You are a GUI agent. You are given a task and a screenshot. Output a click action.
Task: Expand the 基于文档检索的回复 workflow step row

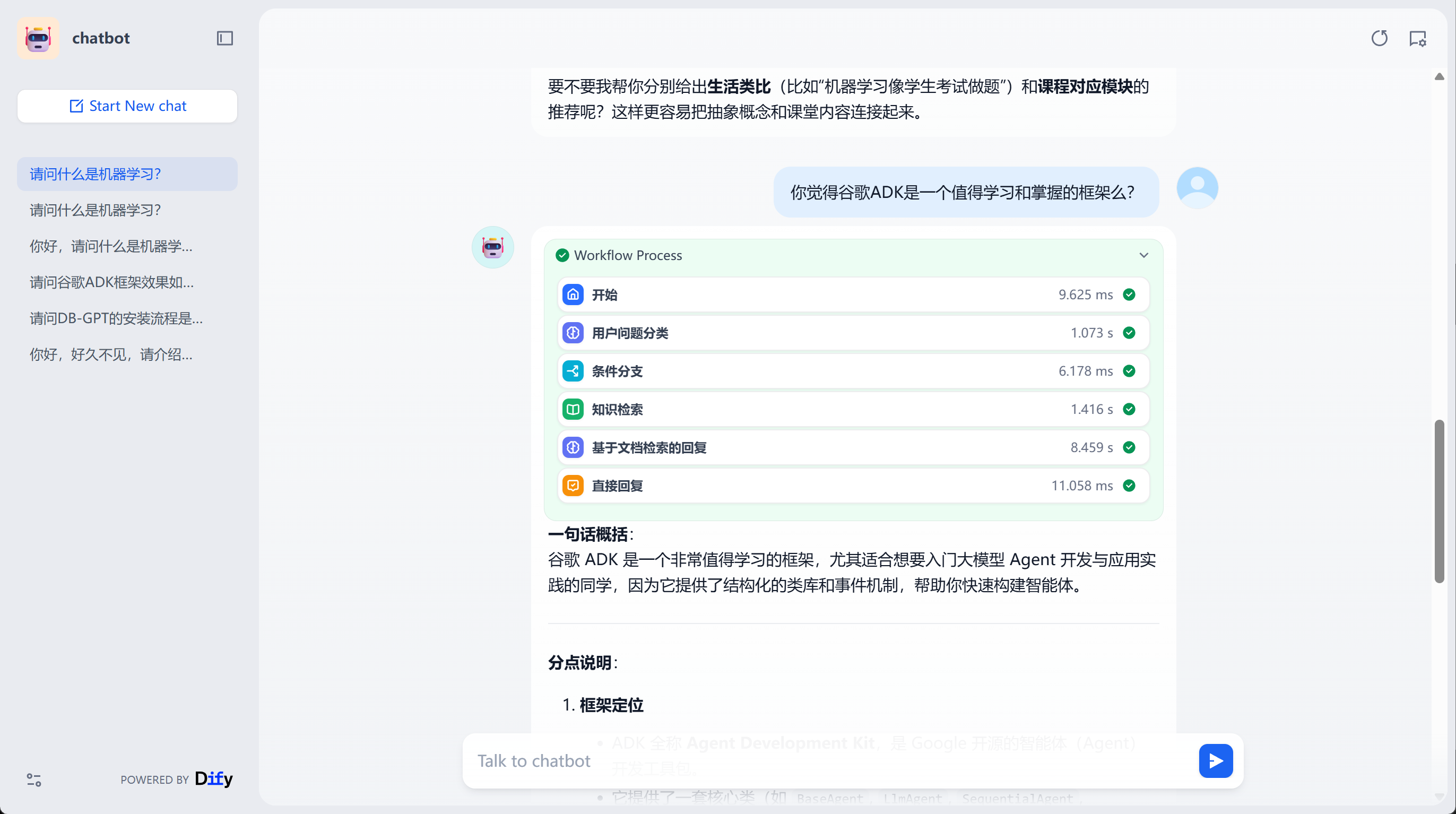pos(853,447)
